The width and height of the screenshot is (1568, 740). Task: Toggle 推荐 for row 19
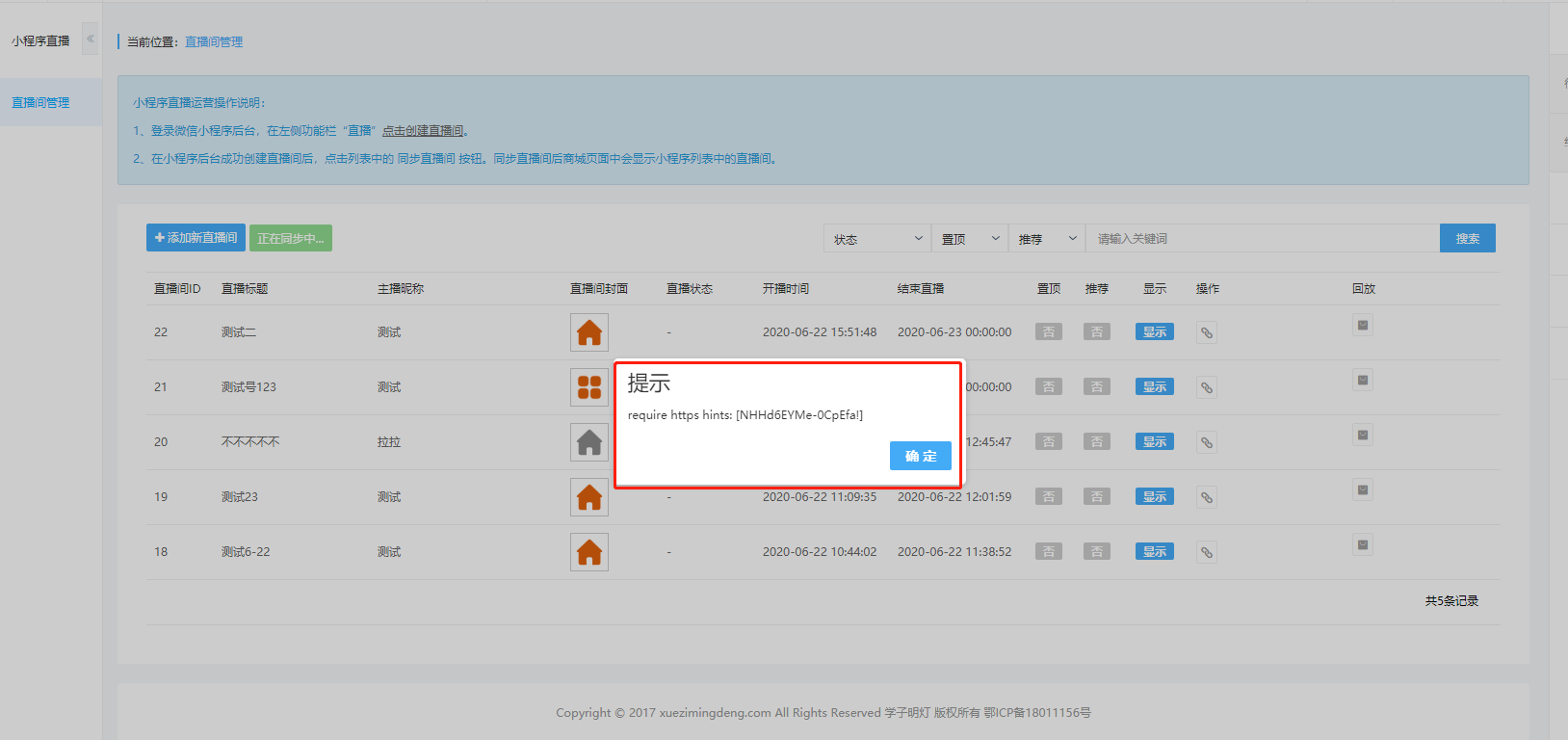coord(1097,496)
